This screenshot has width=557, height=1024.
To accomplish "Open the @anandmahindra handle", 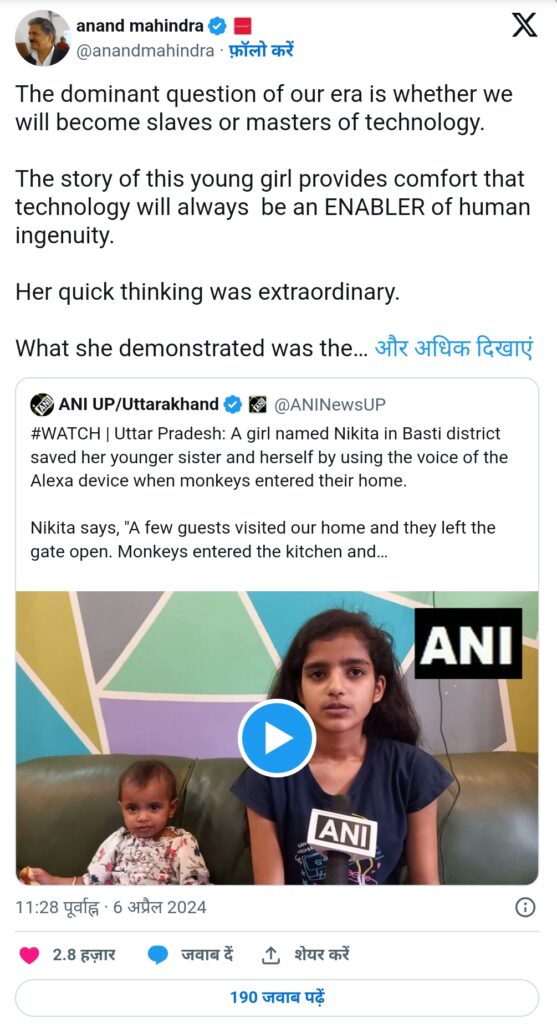I will (145, 51).
